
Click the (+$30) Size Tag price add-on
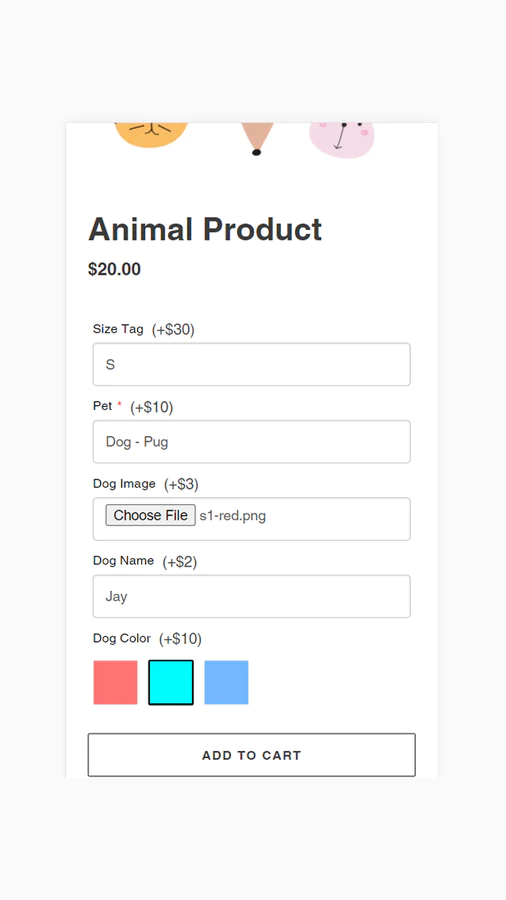click(173, 330)
